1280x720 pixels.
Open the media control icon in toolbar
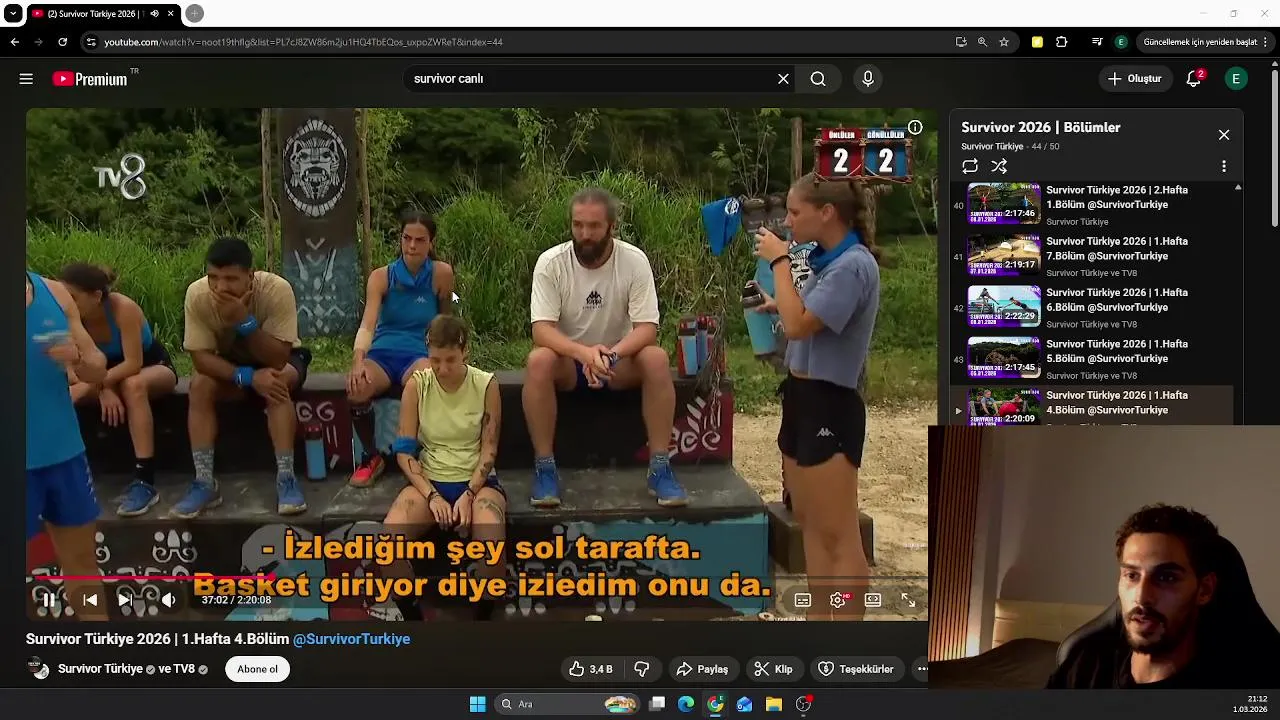click(1097, 42)
